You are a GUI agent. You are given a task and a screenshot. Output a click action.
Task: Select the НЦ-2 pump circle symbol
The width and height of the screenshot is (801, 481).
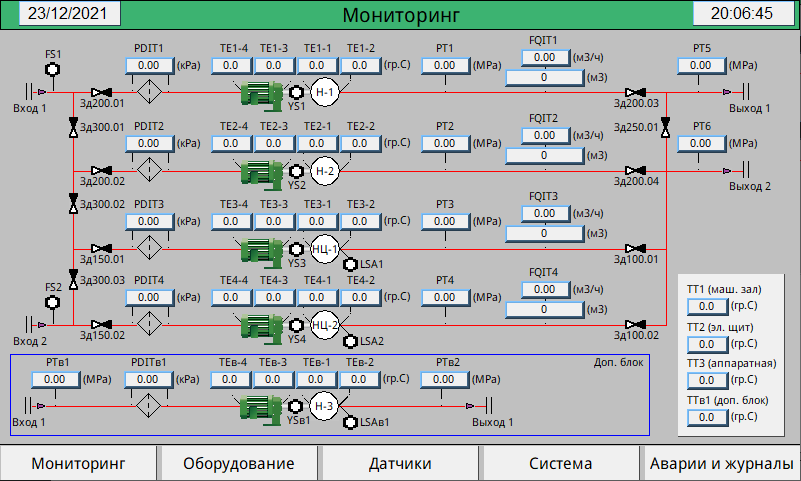[x=324, y=325]
